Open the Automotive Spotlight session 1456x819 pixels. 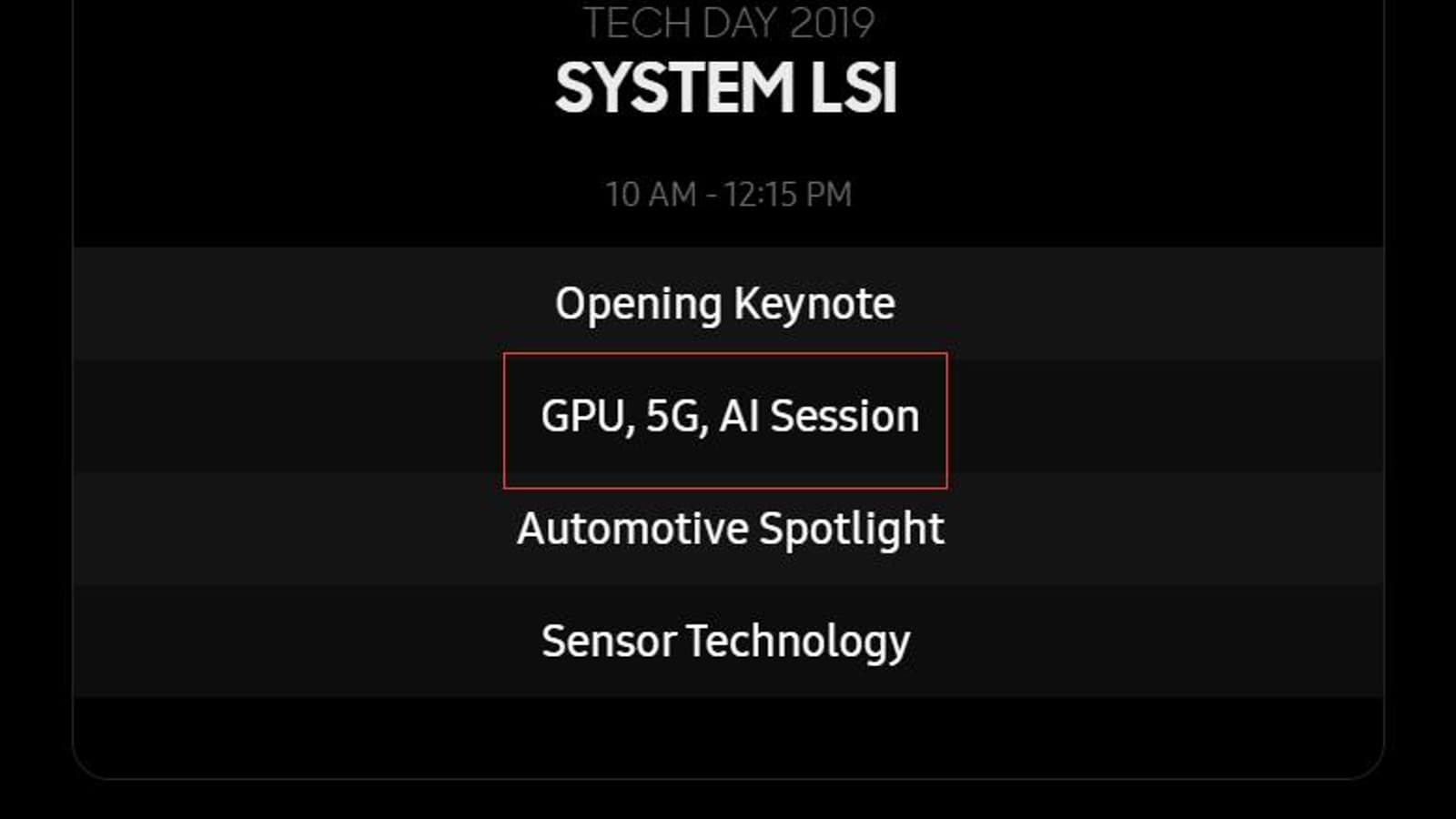[x=730, y=529]
